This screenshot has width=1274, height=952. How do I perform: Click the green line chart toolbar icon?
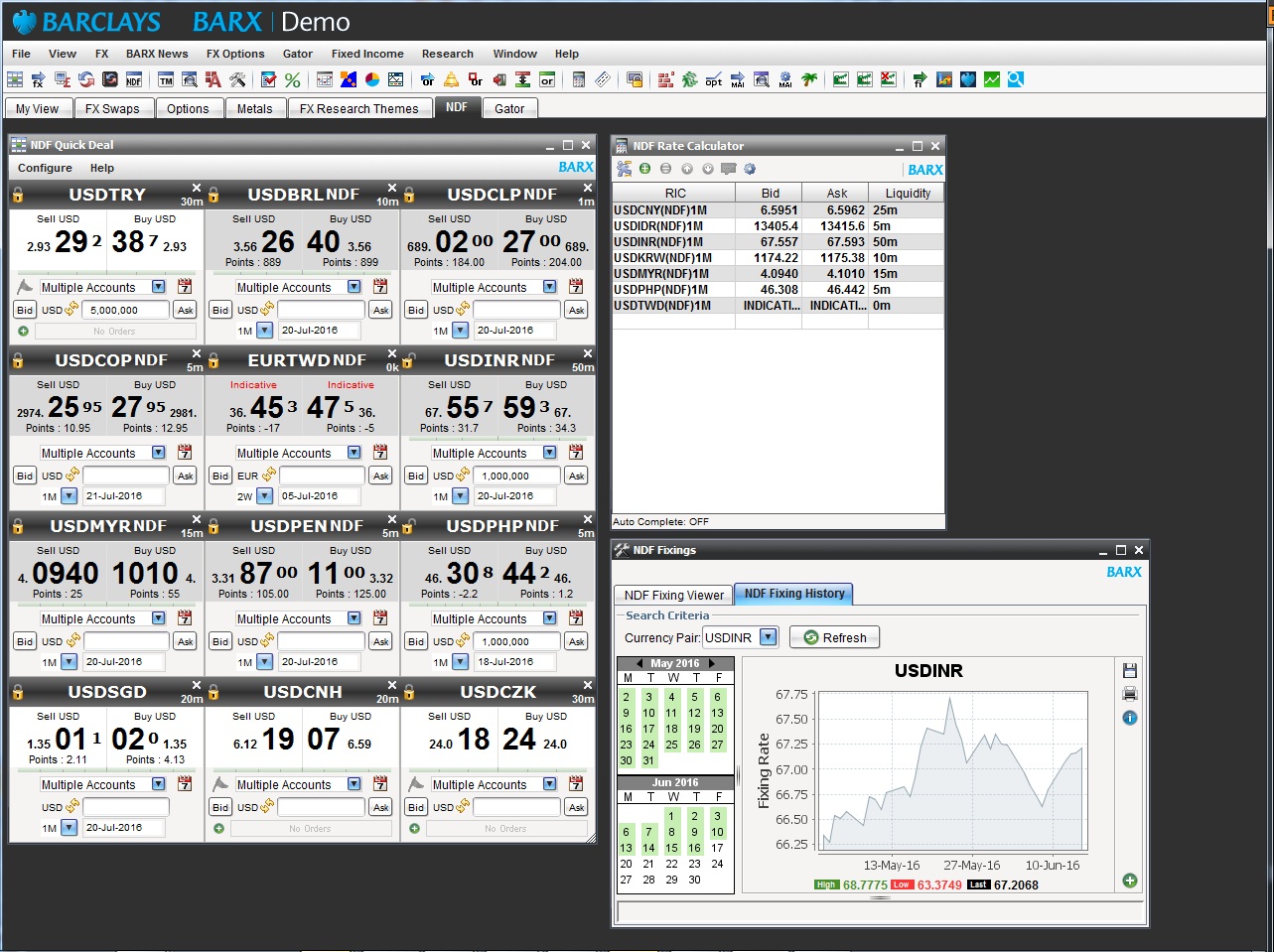pos(991,79)
